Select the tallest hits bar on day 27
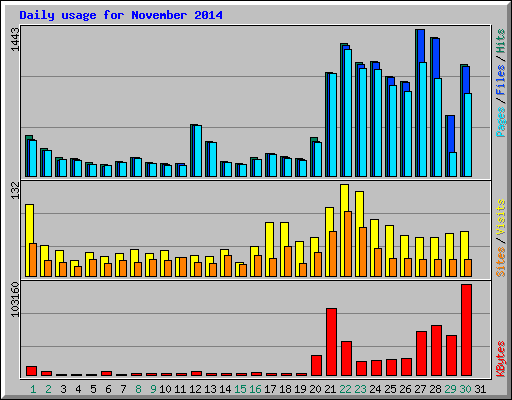Screen dimensions: 512x400 (416, 103)
